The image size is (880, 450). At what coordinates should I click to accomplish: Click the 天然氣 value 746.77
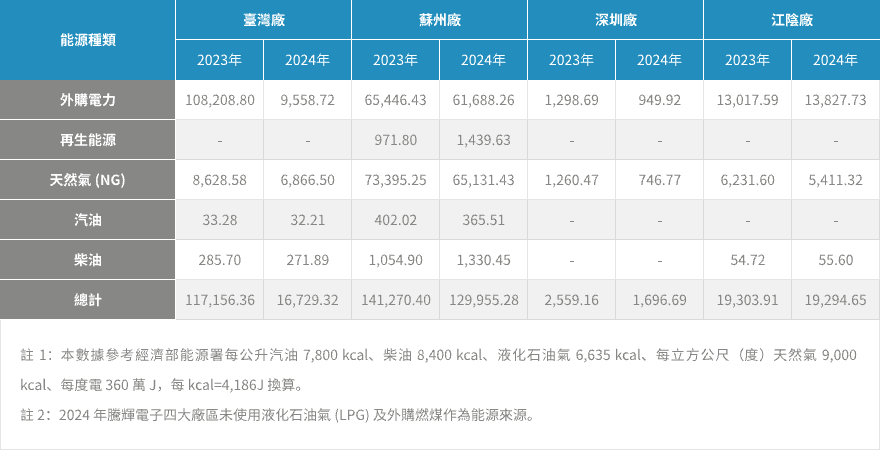(659, 180)
